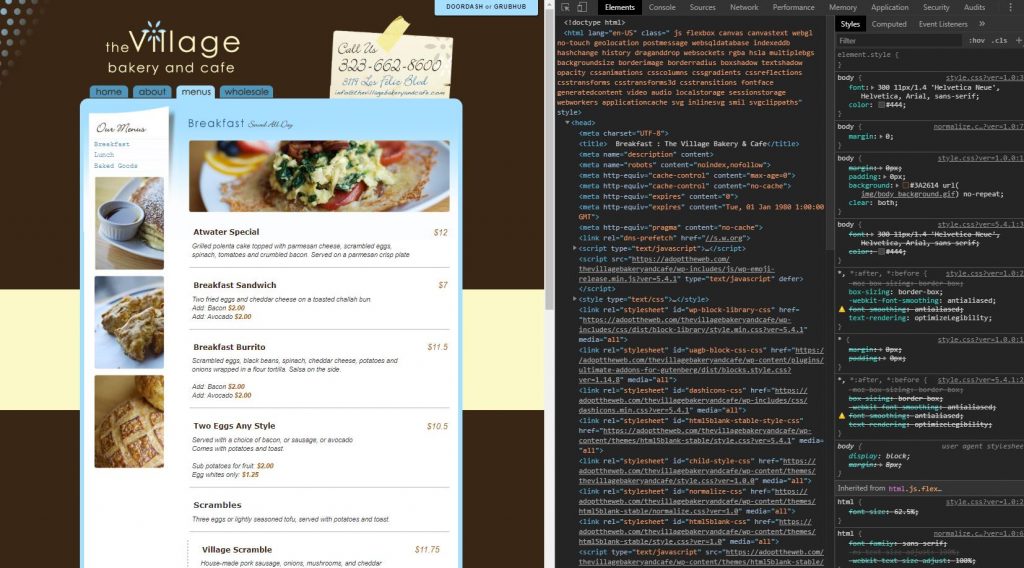The width and height of the screenshot is (1024, 568).
Task: Click the pancakes and syrup thumbnail
Action: pos(129,223)
